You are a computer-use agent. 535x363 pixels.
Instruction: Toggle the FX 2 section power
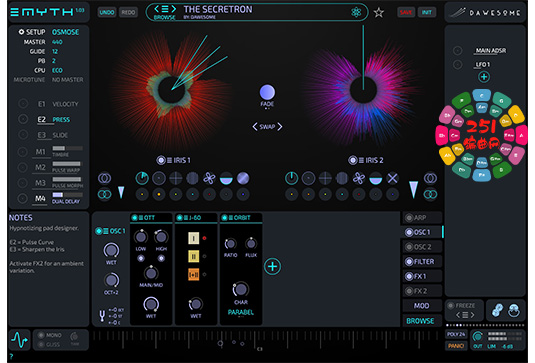409,291
